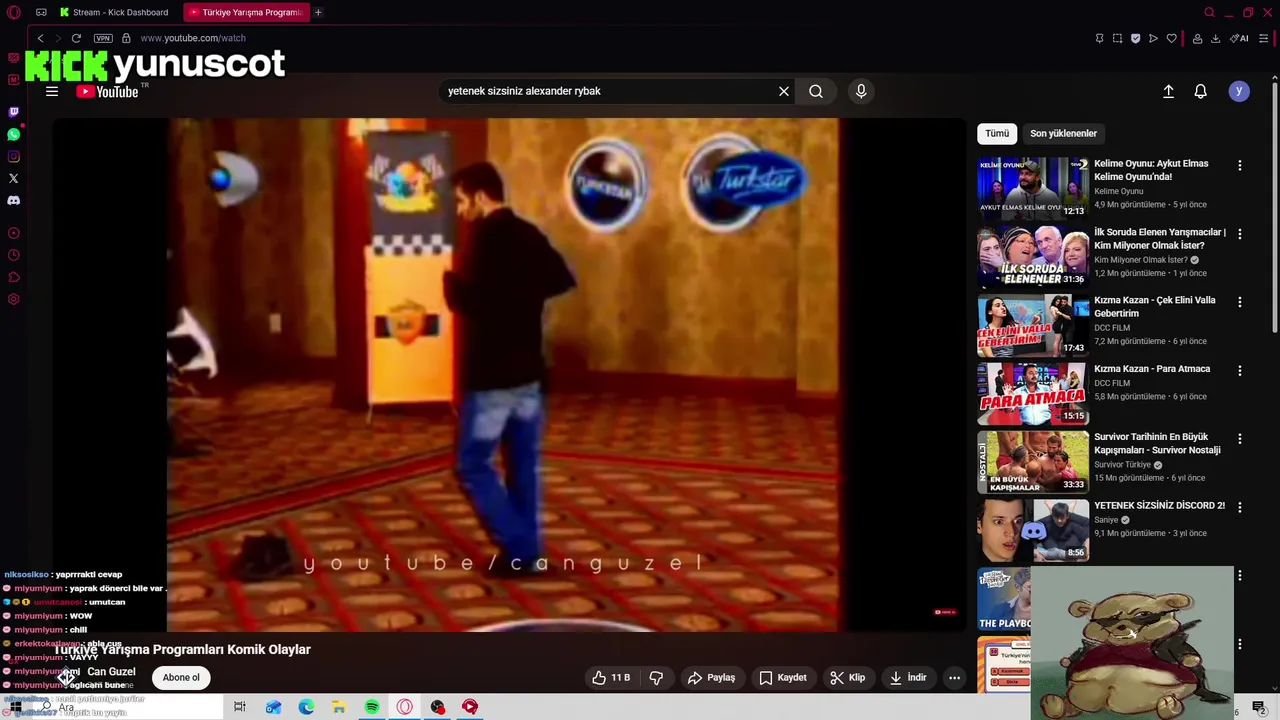Open İlk Soruda Elenenler video thumbnail

pos(1033,256)
